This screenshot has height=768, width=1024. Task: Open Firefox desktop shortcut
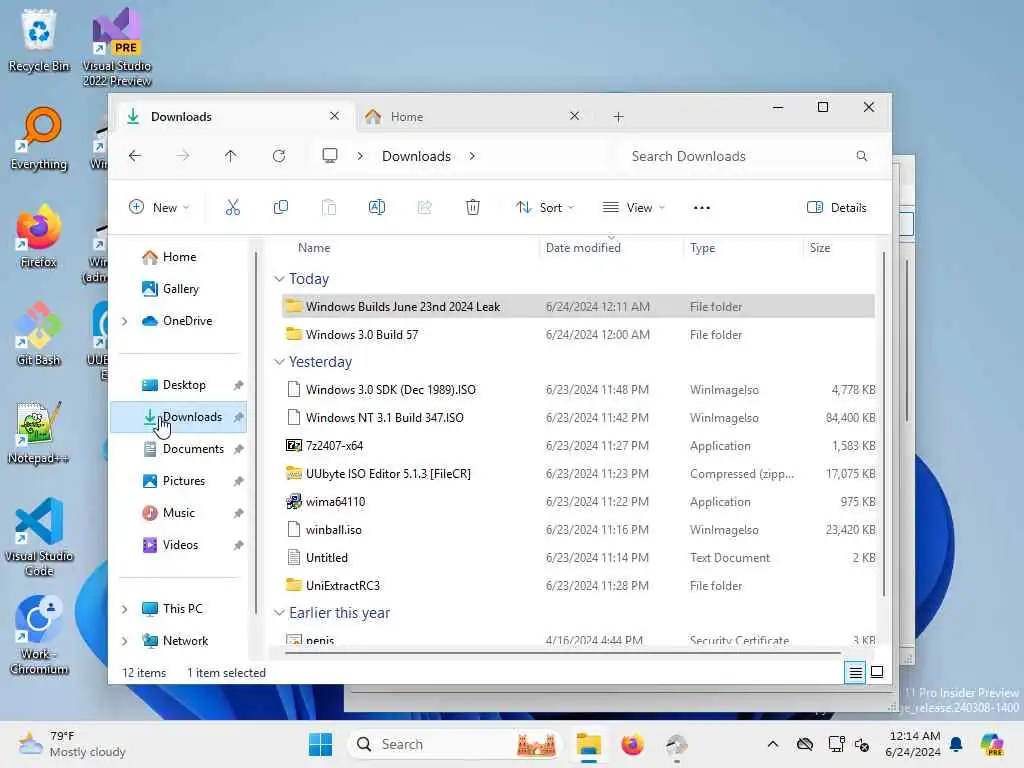[39, 236]
